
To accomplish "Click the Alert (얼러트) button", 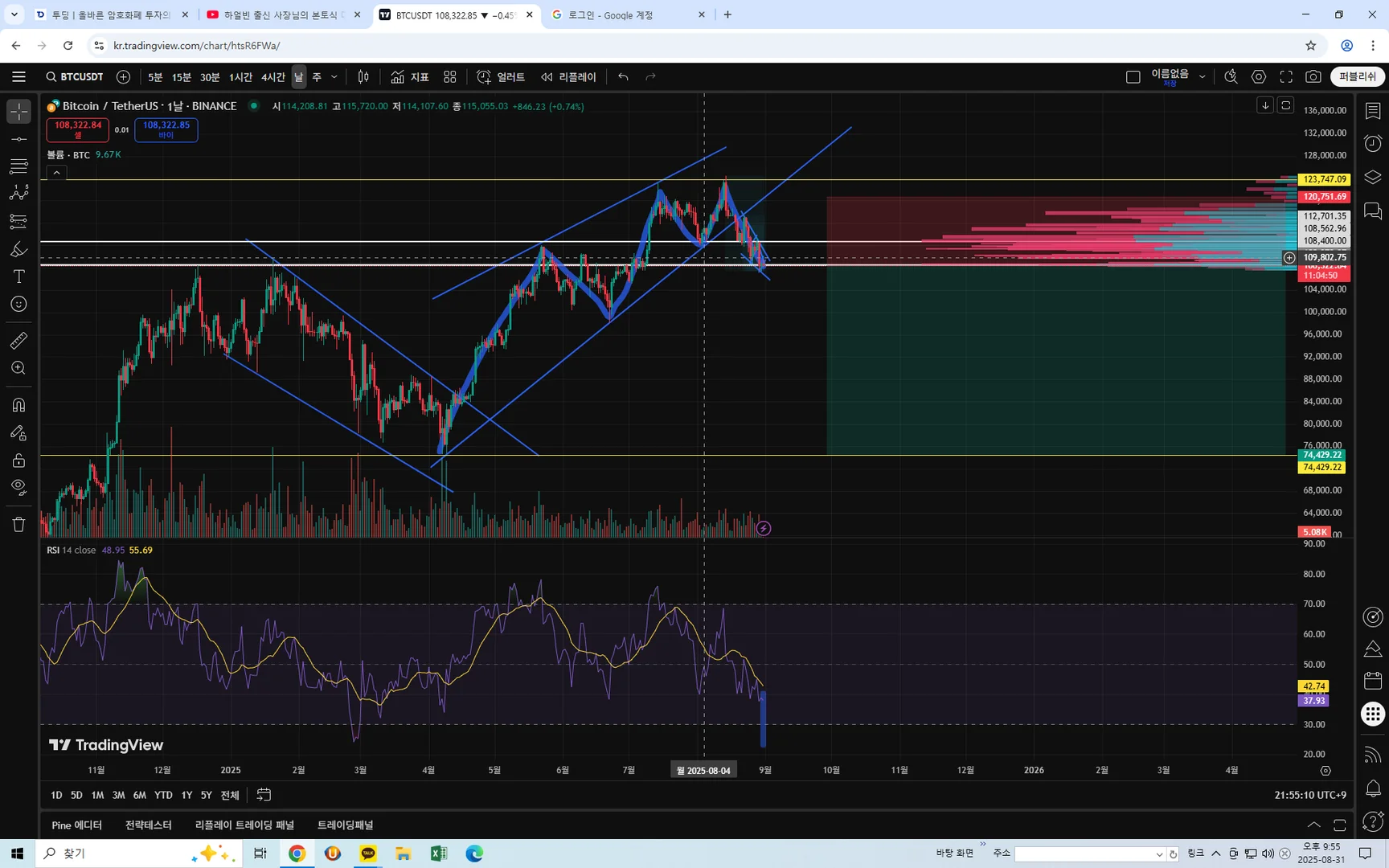I will click(x=501, y=76).
